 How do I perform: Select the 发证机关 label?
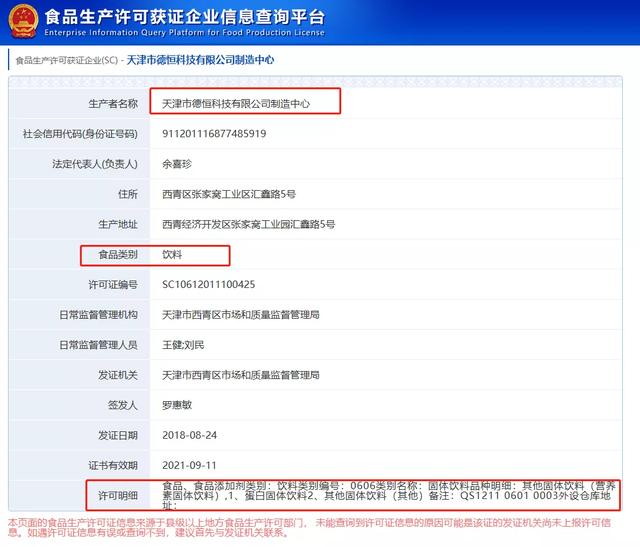coord(118,375)
